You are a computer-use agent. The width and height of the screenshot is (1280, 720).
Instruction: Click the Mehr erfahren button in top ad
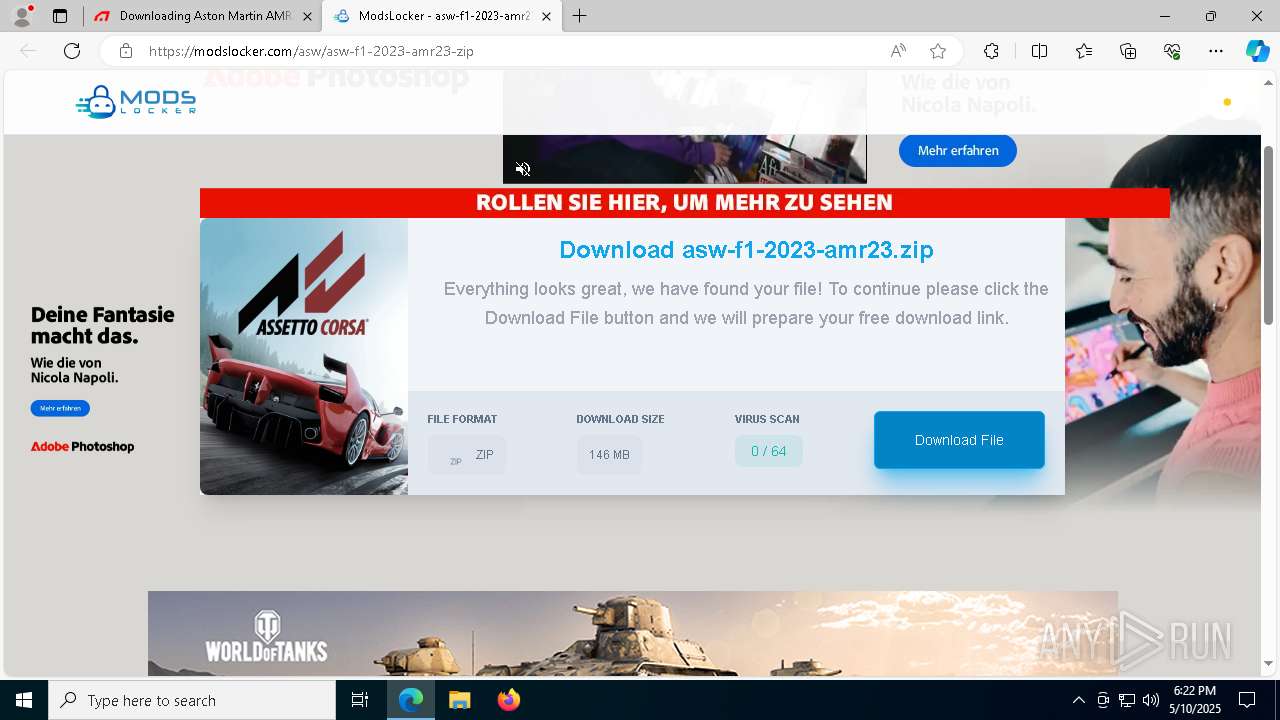click(958, 151)
